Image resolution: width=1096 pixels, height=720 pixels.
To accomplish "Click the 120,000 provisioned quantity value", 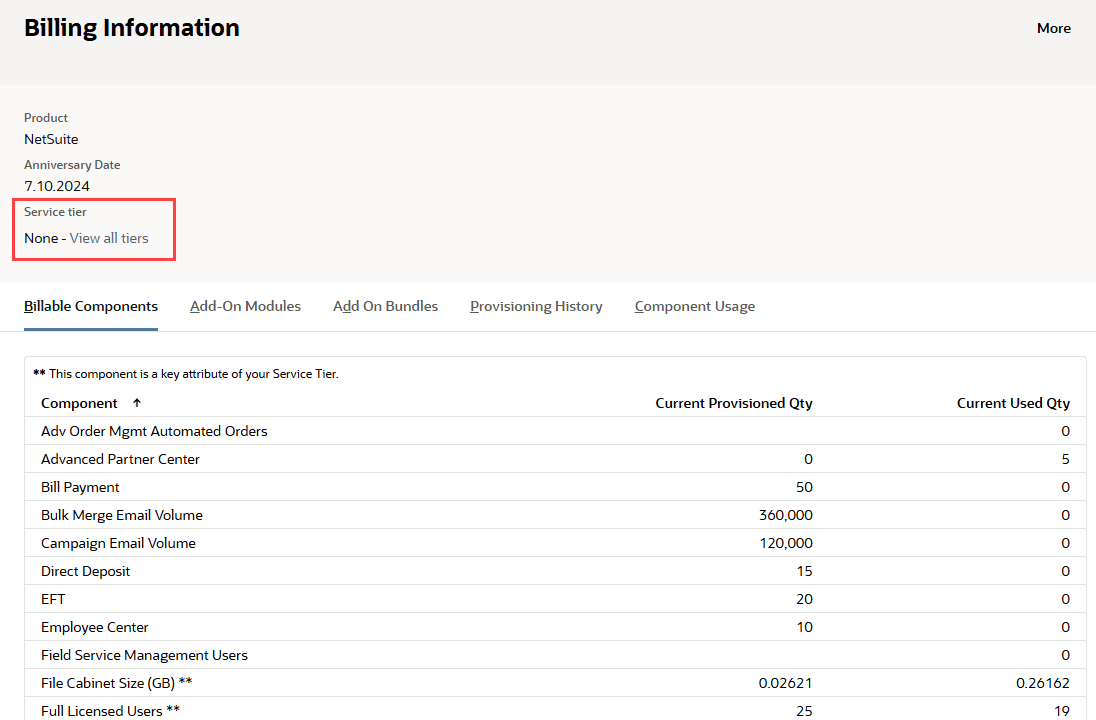I will [786, 543].
